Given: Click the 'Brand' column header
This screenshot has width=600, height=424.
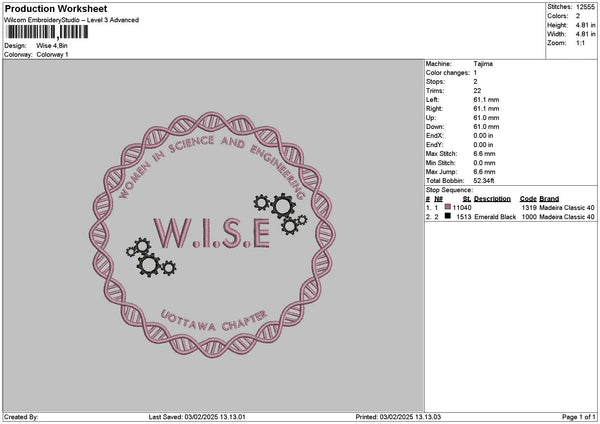Looking at the screenshot, I should tap(549, 198).
